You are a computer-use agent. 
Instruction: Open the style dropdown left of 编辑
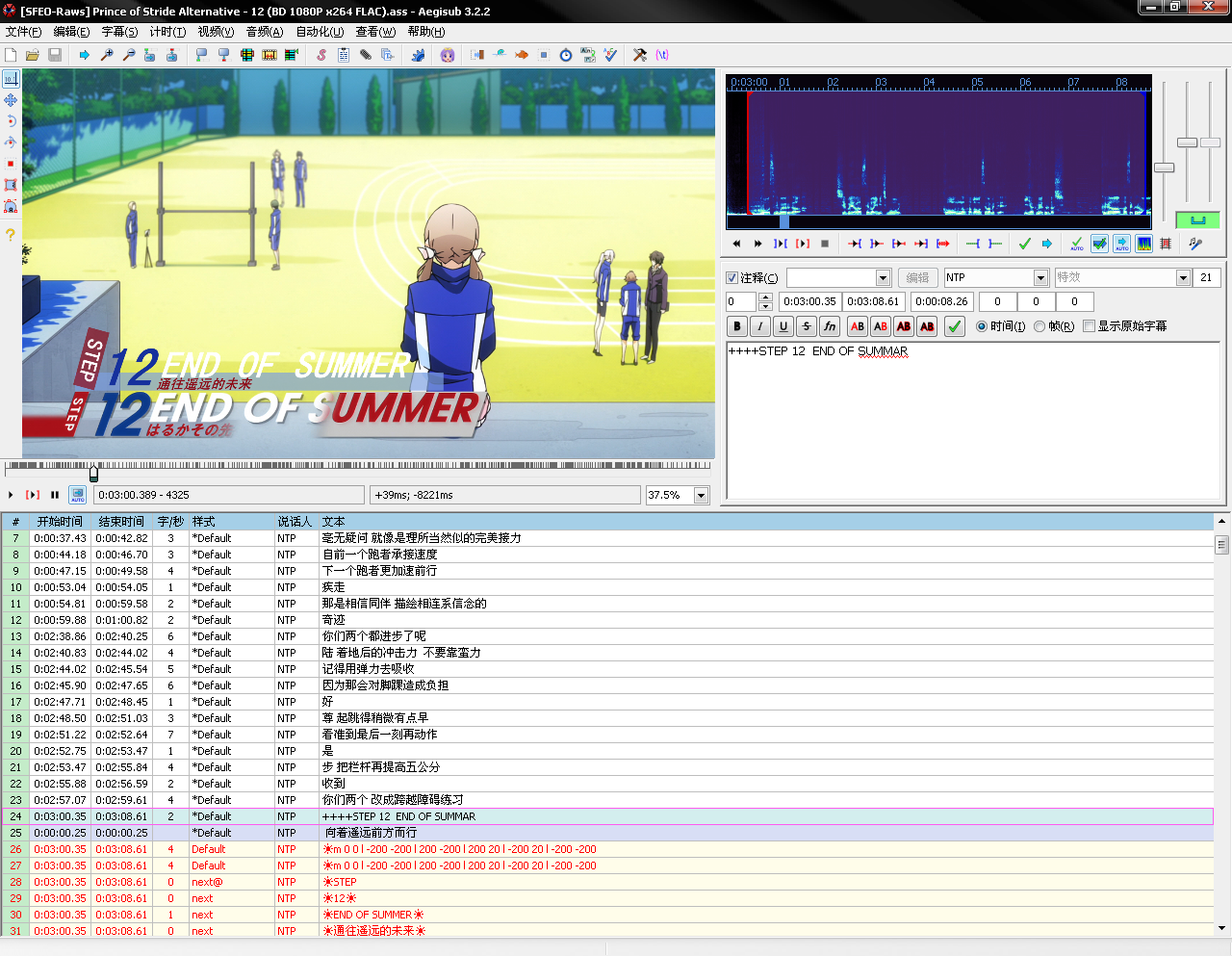click(883, 277)
